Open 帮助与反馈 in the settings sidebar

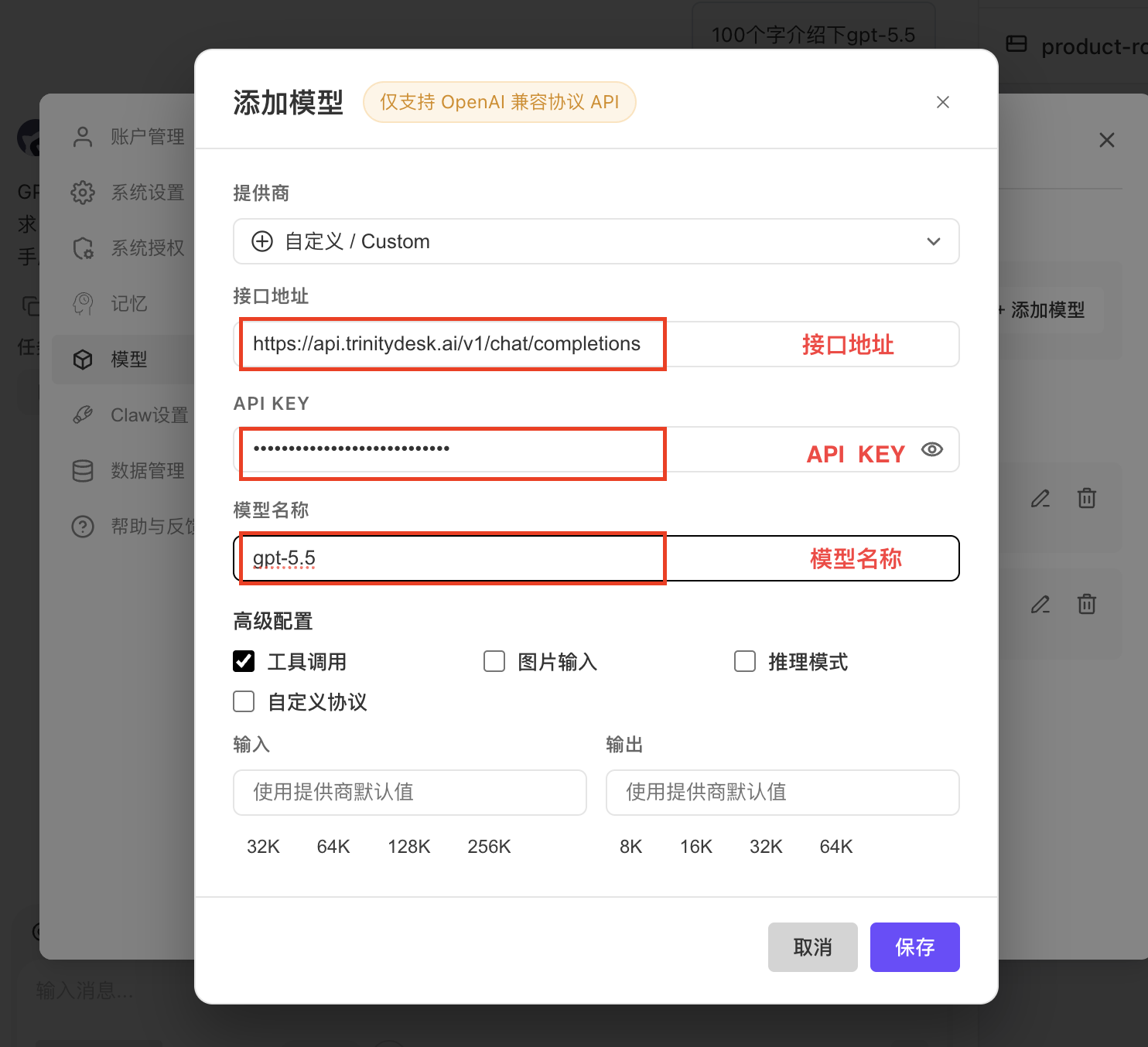(124, 527)
